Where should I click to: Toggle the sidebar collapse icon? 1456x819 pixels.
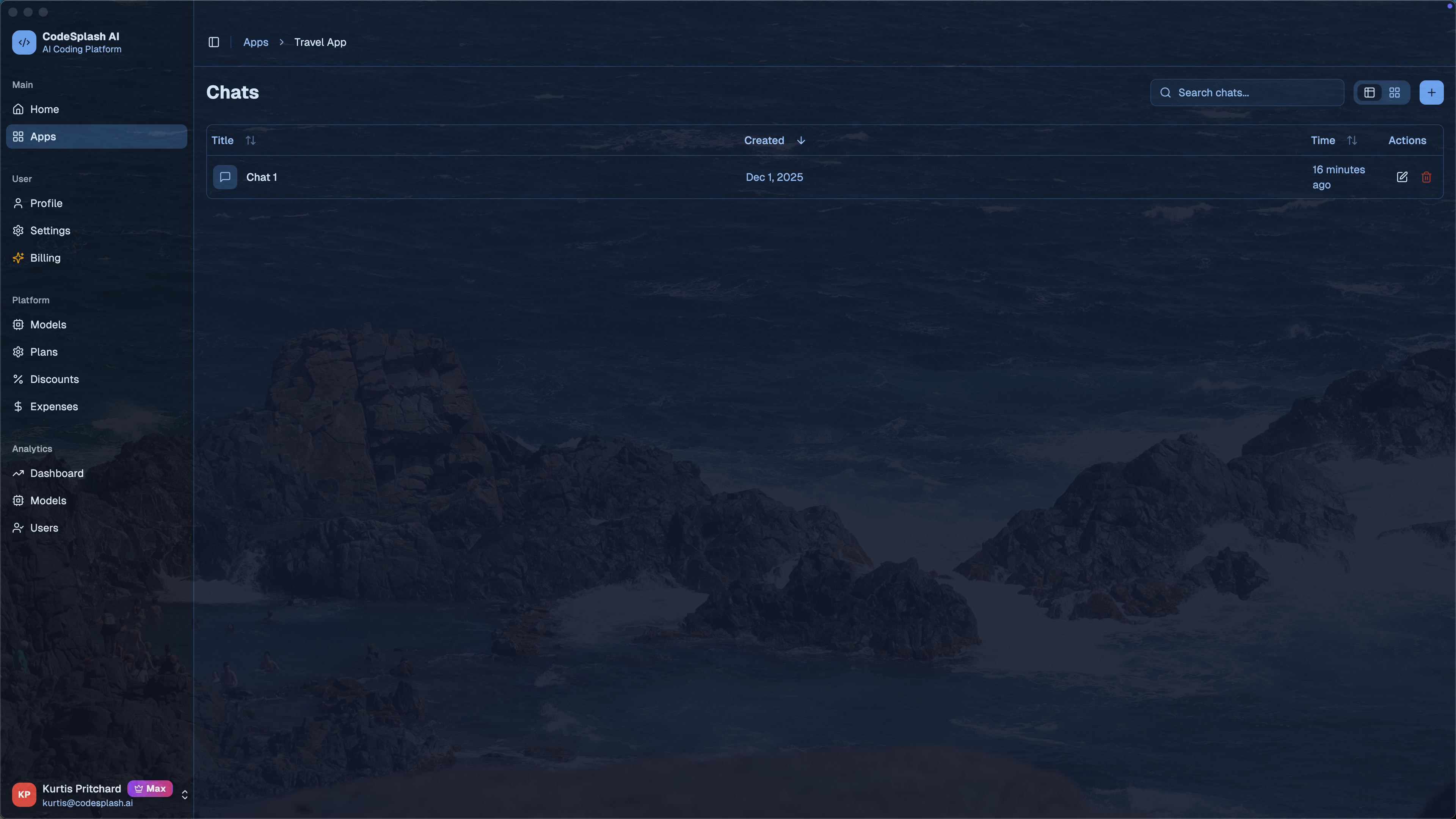[x=213, y=42]
